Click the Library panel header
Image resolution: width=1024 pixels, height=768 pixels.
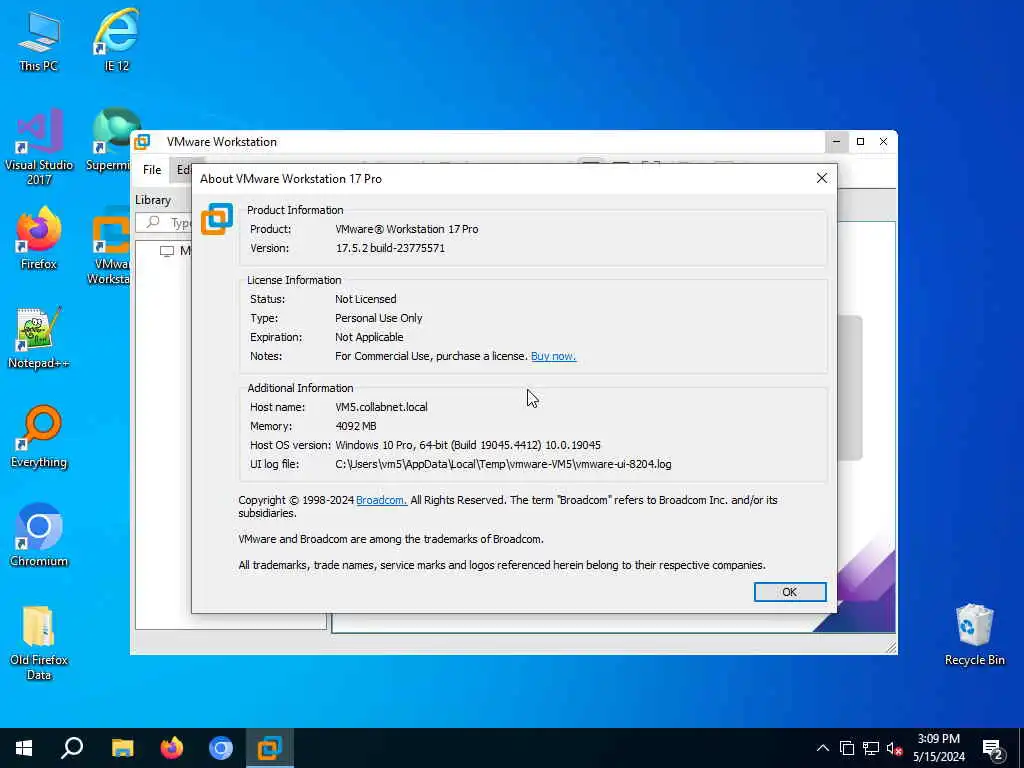pos(153,200)
